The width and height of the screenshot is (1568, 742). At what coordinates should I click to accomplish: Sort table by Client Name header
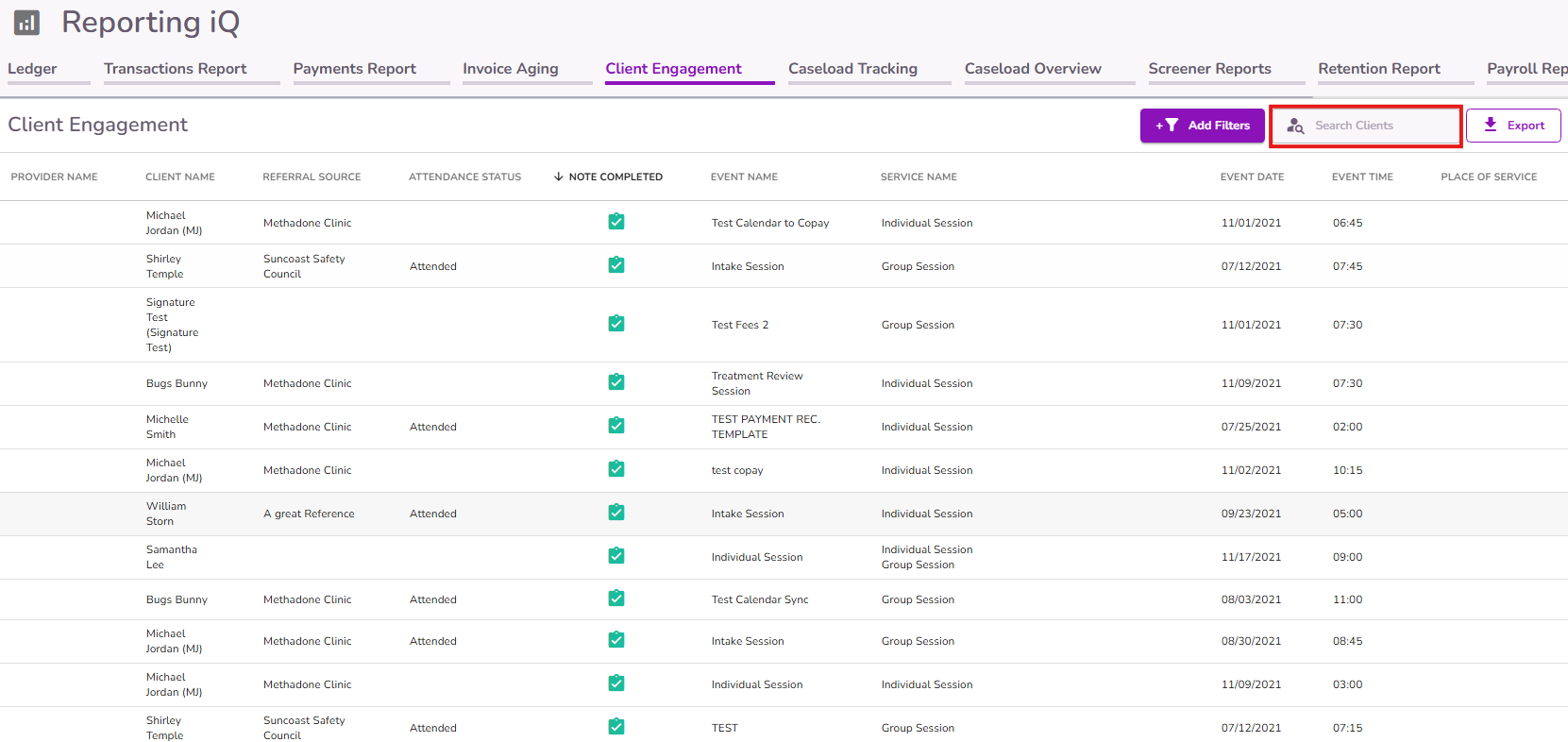point(180,177)
